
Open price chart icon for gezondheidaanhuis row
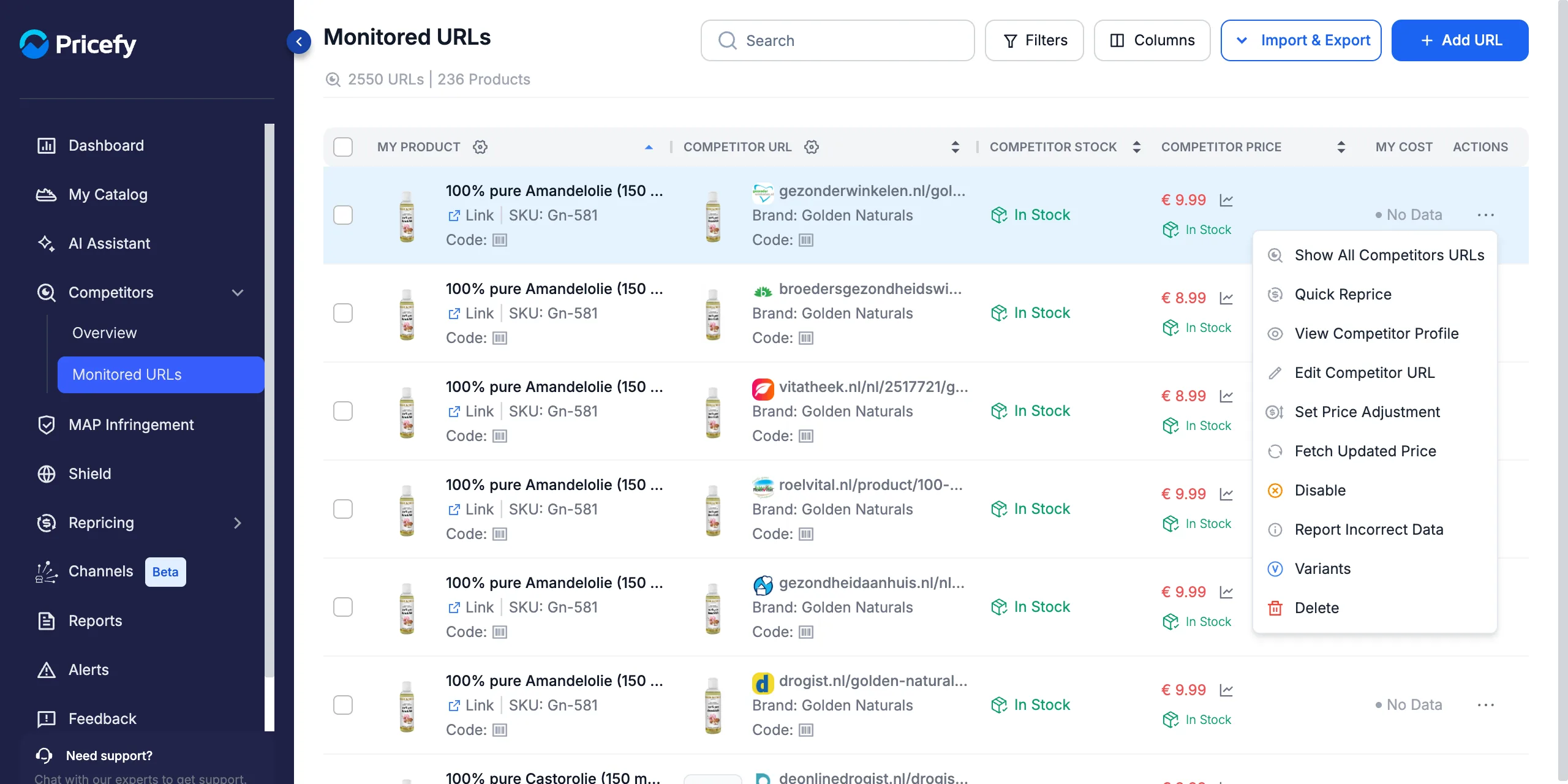pos(1226,592)
